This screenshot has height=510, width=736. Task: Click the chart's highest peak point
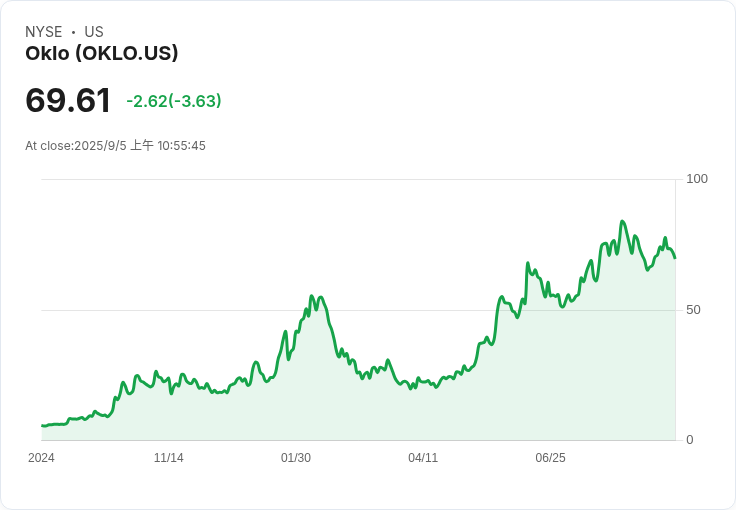[622, 221]
